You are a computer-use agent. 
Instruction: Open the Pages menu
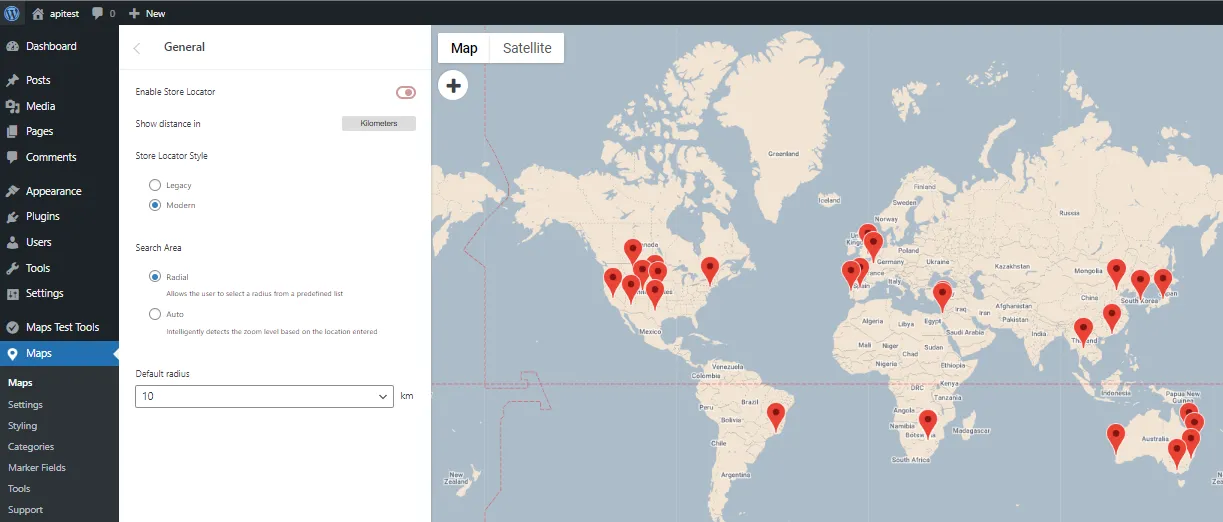coord(59,131)
